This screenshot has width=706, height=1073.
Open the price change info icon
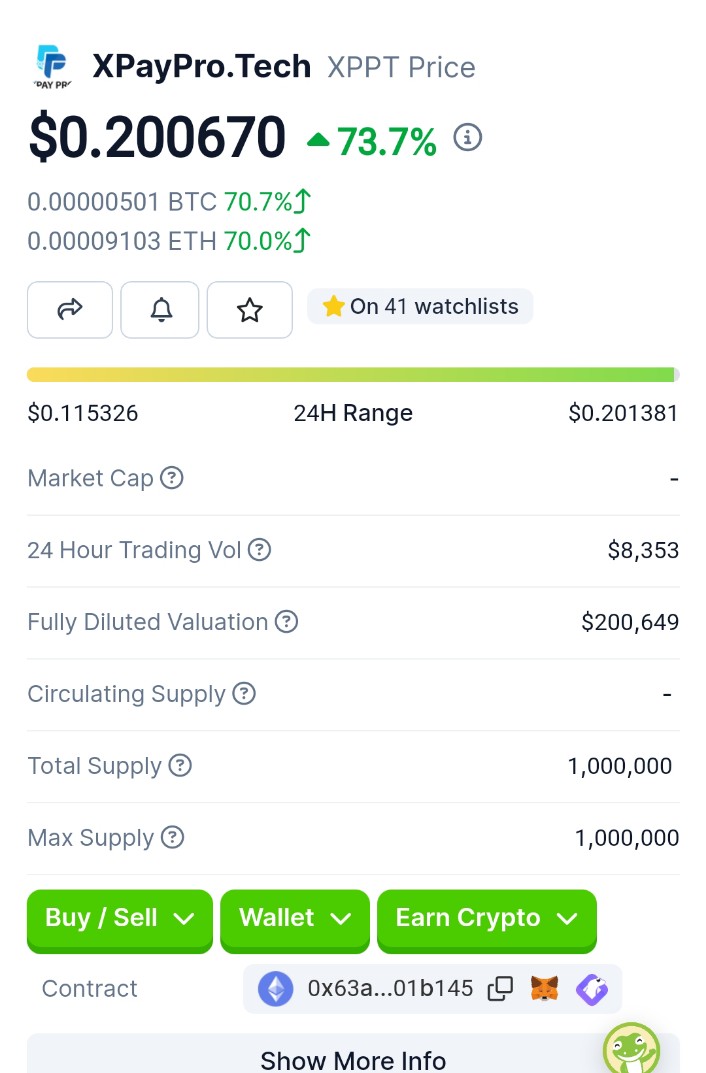tap(468, 138)
